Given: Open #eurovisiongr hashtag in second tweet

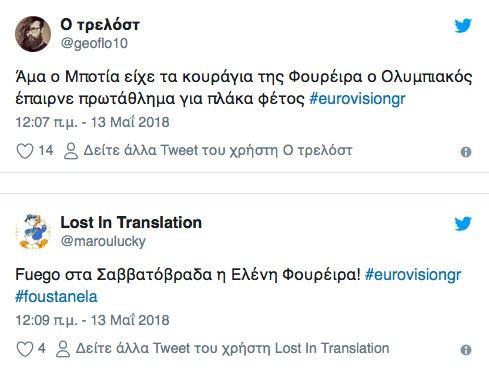Looking at the screenshot, I should click(x=413, y=275).
